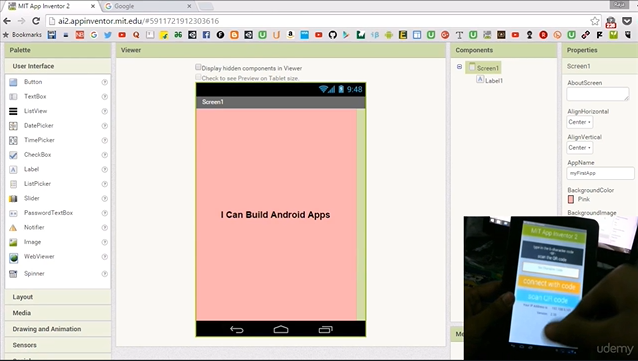This screenshot has width=638, height=361.
Task: Click phone preview back navigation icon
Action: pyautogui.click(x=236, y=329)
